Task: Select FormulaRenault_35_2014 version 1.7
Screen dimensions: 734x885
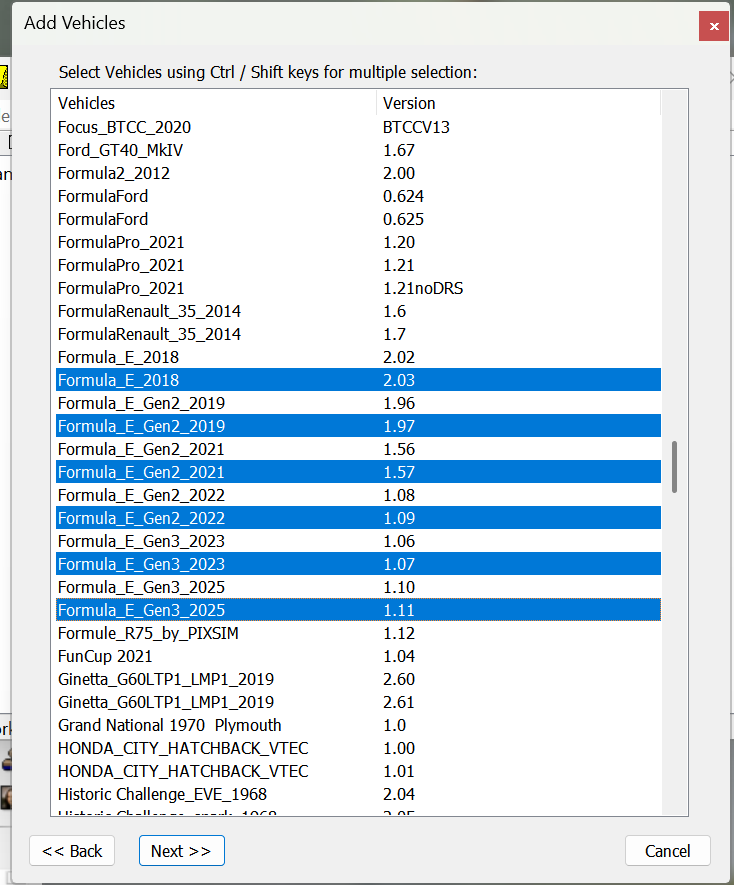Action: coord(359,334)
